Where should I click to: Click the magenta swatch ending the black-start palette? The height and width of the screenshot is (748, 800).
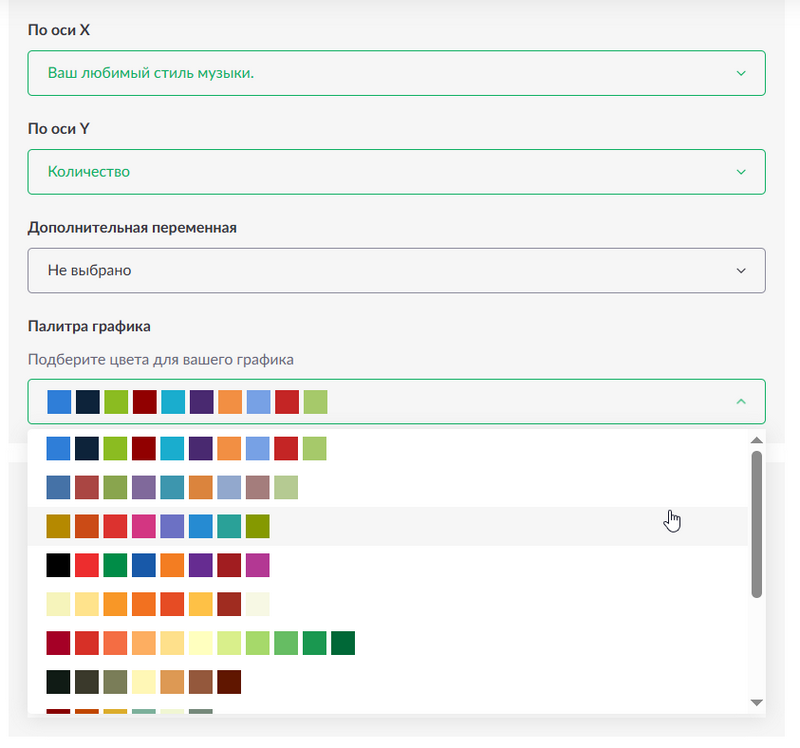click(258, 565)
